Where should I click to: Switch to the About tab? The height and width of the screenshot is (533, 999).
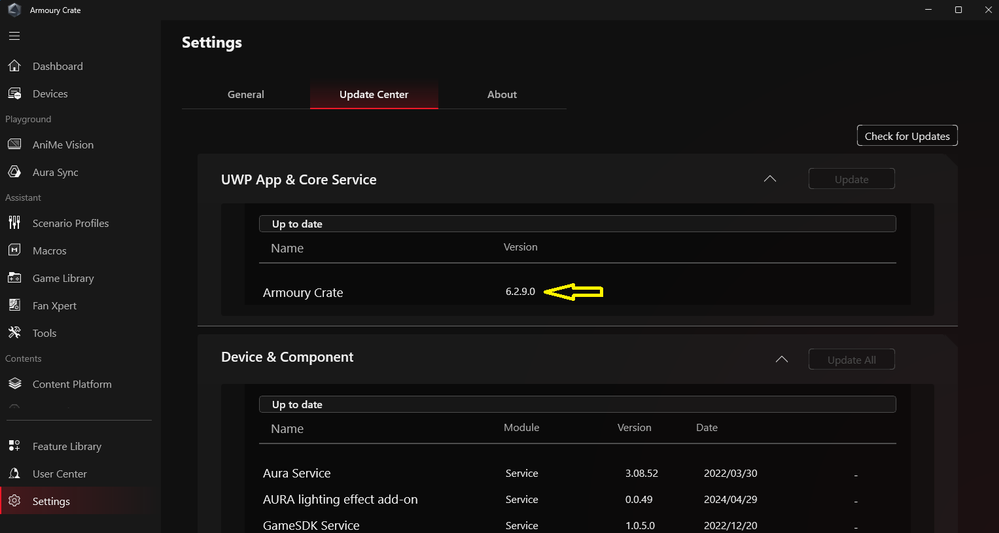click(x=502, y=94)
